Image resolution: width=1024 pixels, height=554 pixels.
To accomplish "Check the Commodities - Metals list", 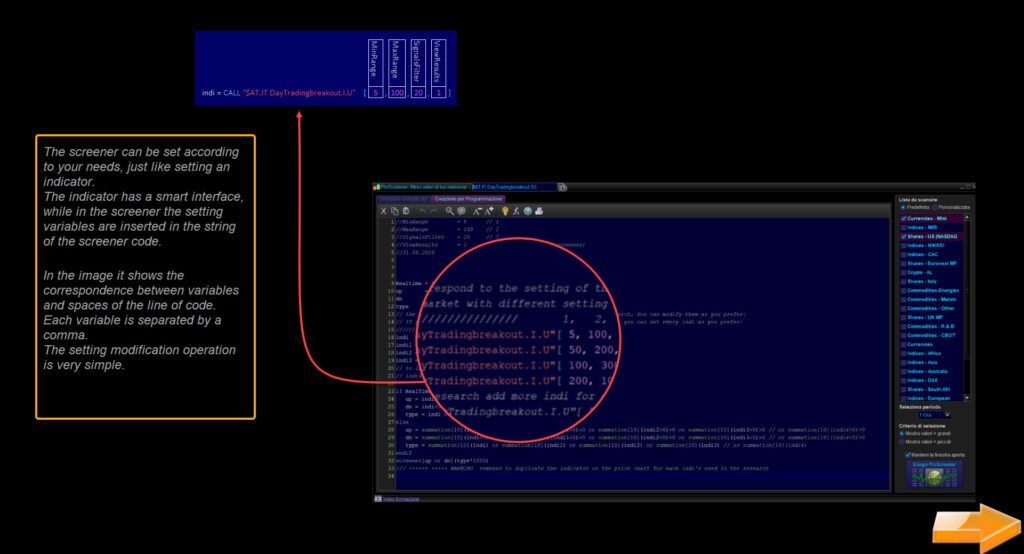I will 904,299.
